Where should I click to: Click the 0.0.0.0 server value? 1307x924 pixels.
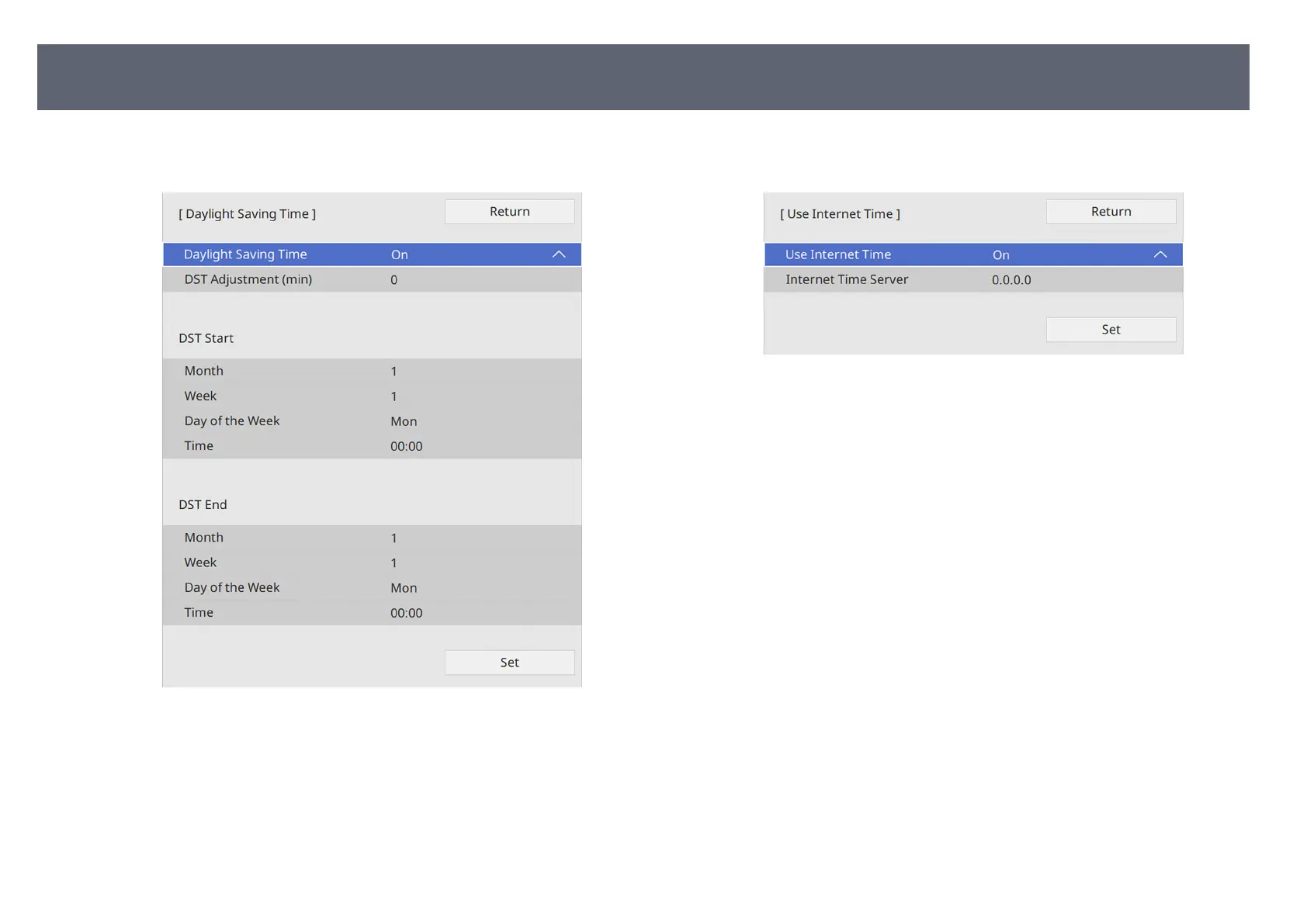point(1011,280)
